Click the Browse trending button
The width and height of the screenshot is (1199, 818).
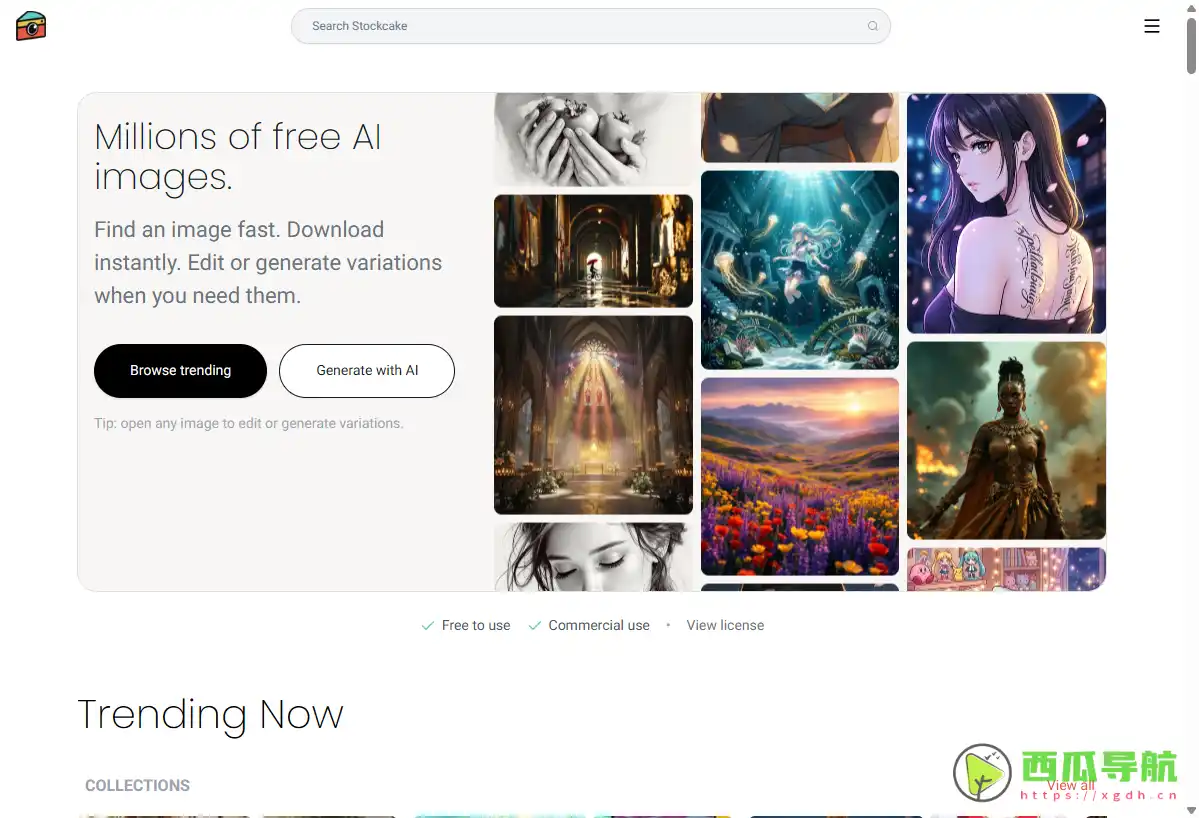pos(180,371)
